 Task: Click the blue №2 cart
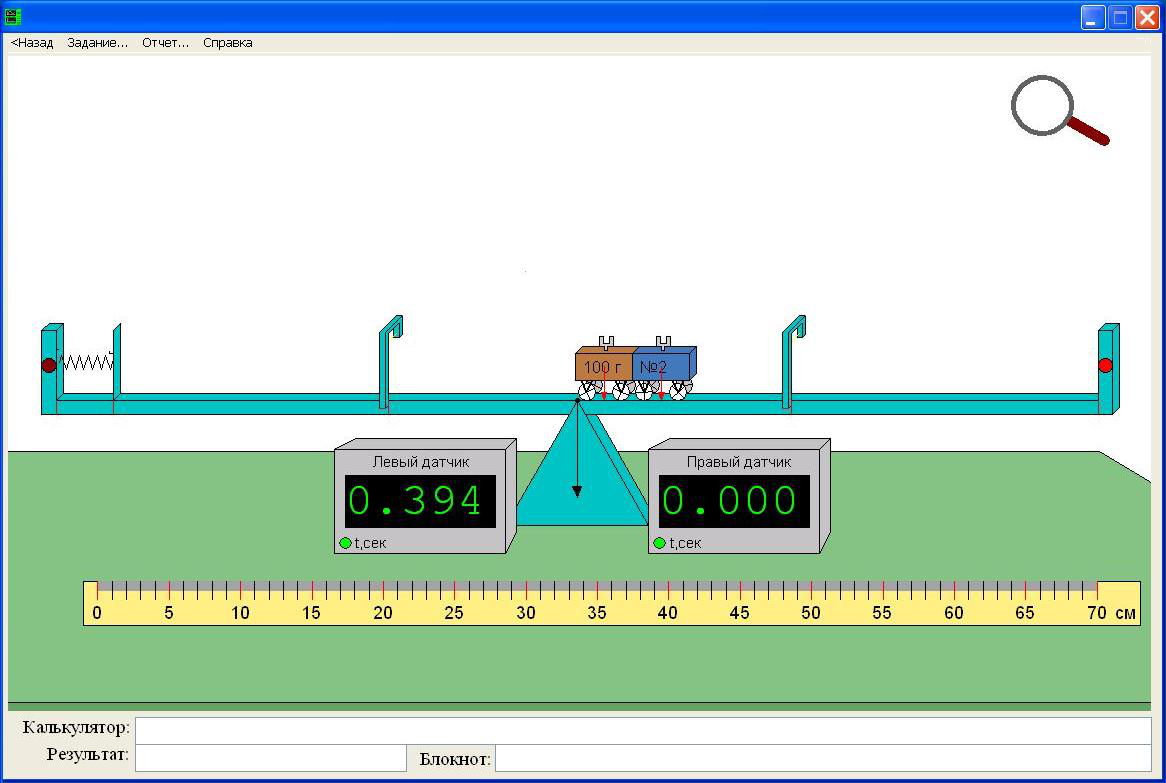pos(661,366)
